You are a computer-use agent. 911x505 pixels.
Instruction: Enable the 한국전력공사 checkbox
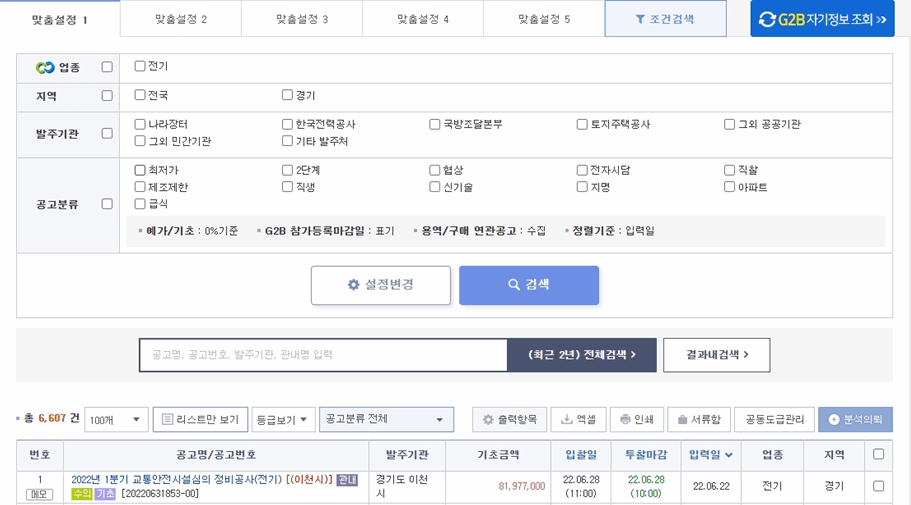click(288, 125)
